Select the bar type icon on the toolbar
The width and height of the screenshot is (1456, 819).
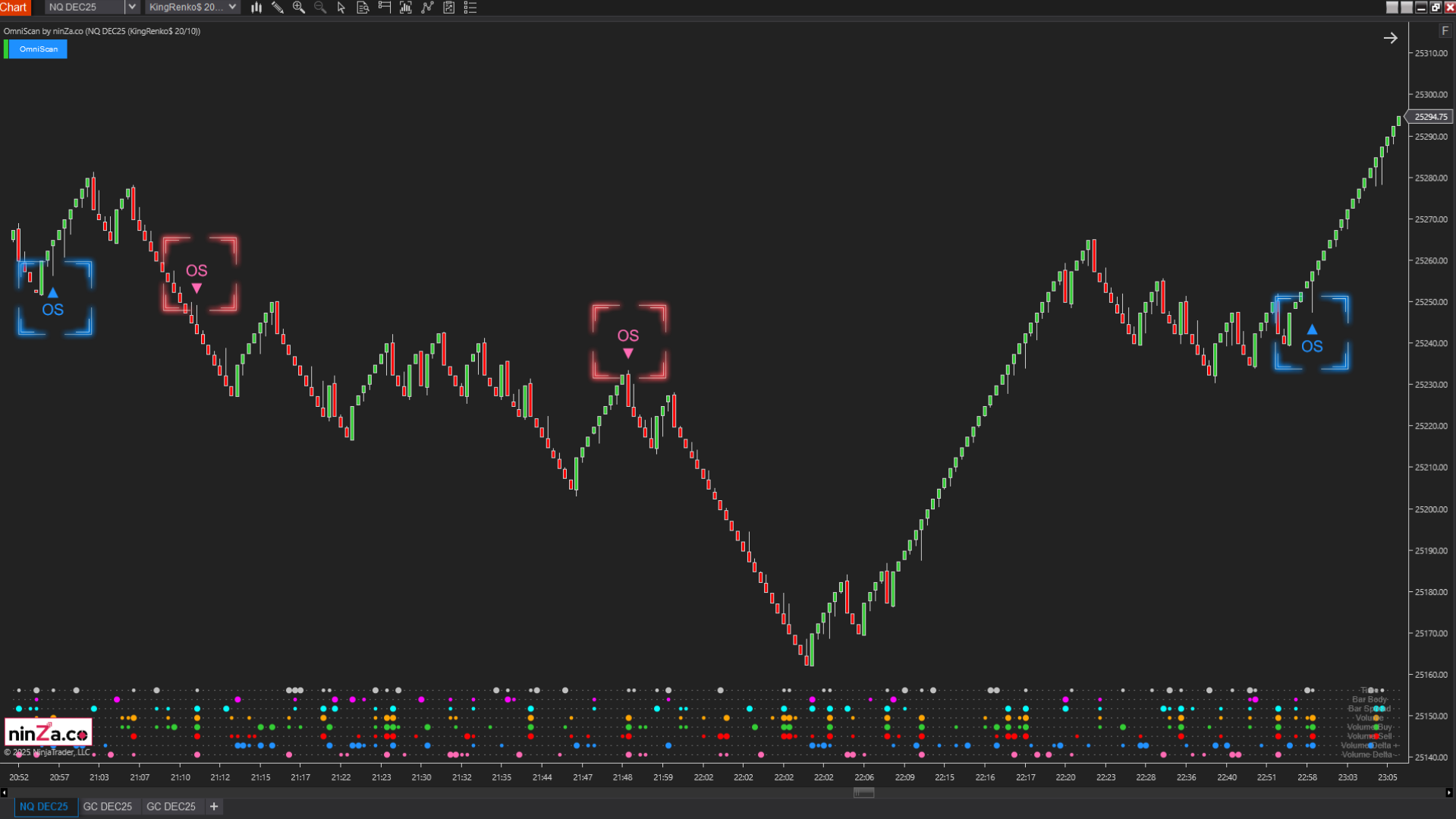point(256,8)
